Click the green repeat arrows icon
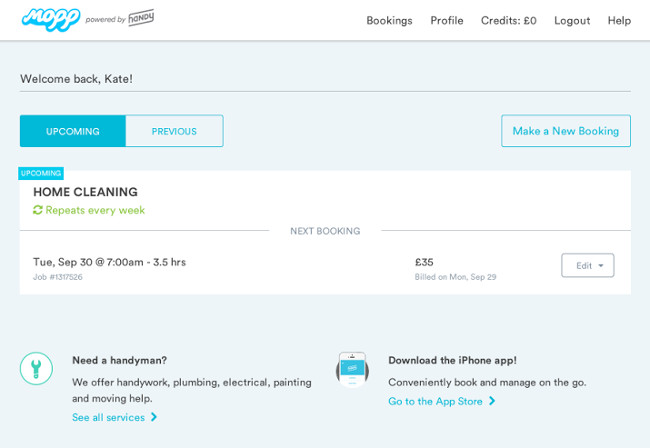This screenshot has height=448, width=650. (38, 210)
